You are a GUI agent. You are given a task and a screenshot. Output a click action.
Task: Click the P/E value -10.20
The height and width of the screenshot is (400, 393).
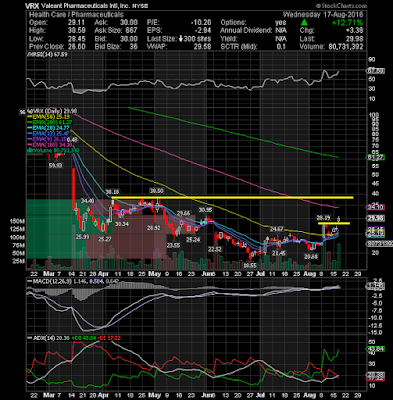201,22
